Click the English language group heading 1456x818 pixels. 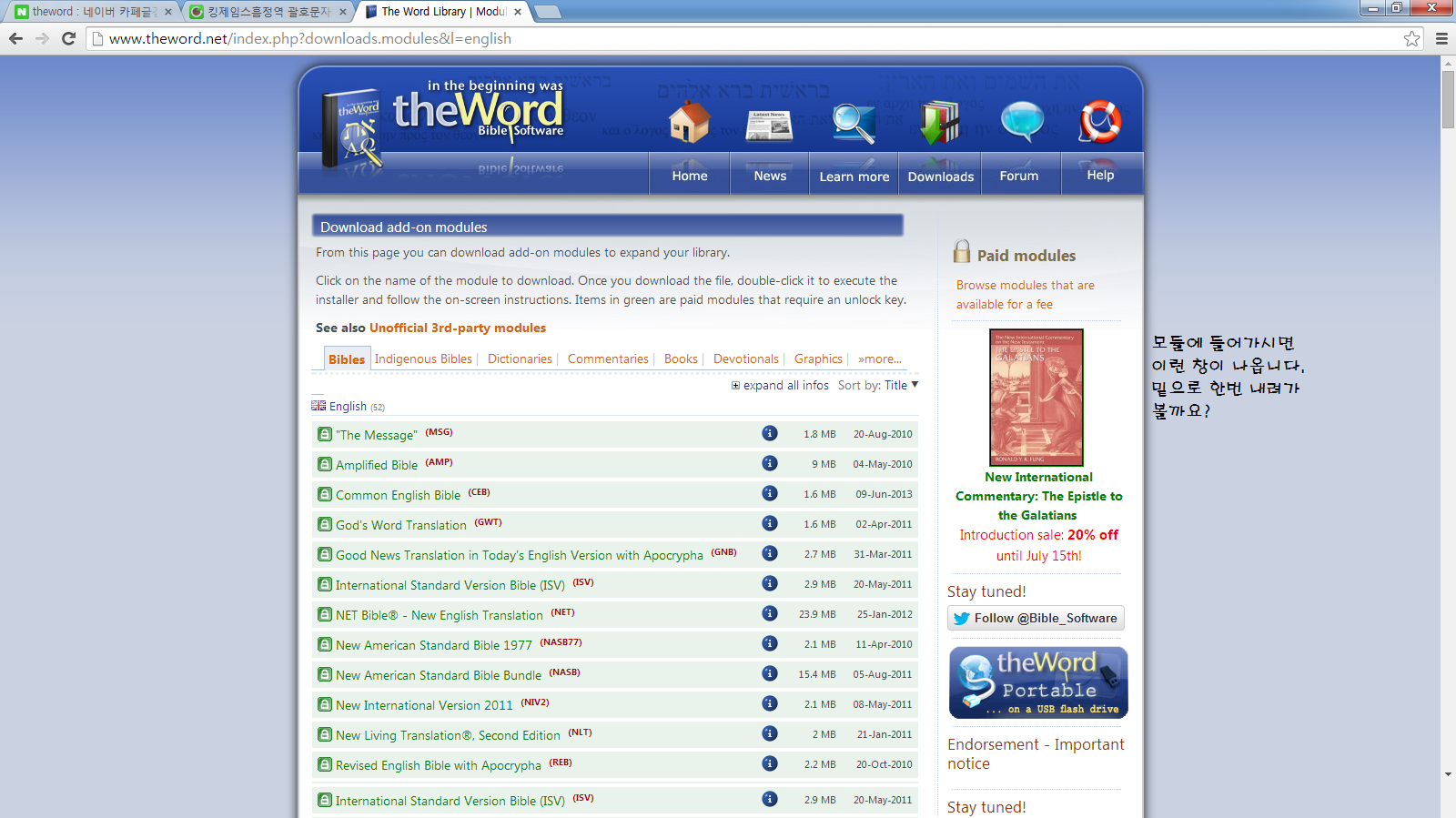[348, 406]
